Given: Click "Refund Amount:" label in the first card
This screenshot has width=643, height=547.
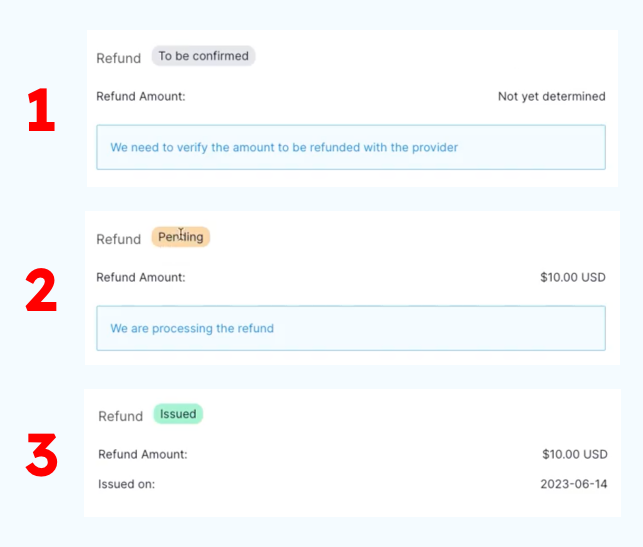Looking at the screenshot, I should (x=140, y=97).
